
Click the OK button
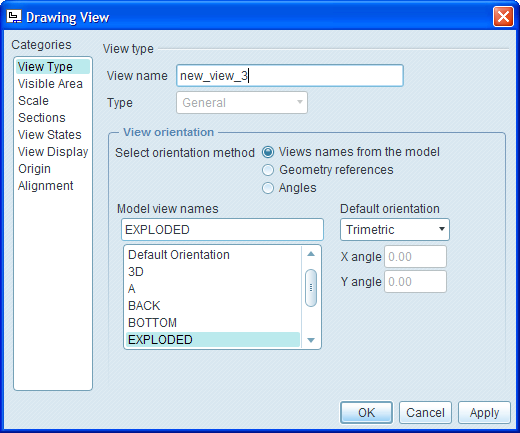point(366,413)
